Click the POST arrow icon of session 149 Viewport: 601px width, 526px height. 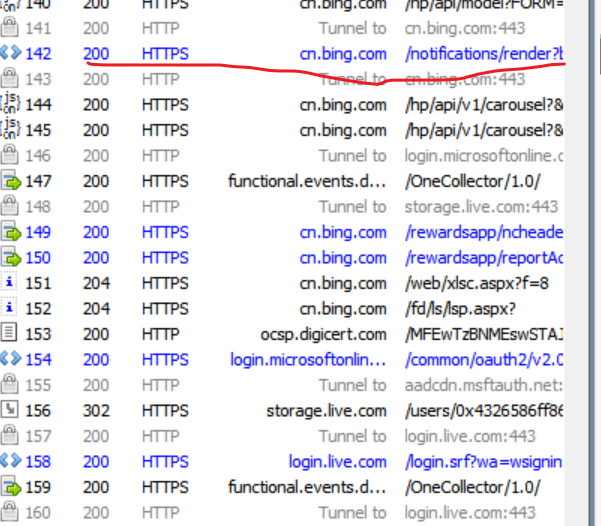click(x=10, y=231)
